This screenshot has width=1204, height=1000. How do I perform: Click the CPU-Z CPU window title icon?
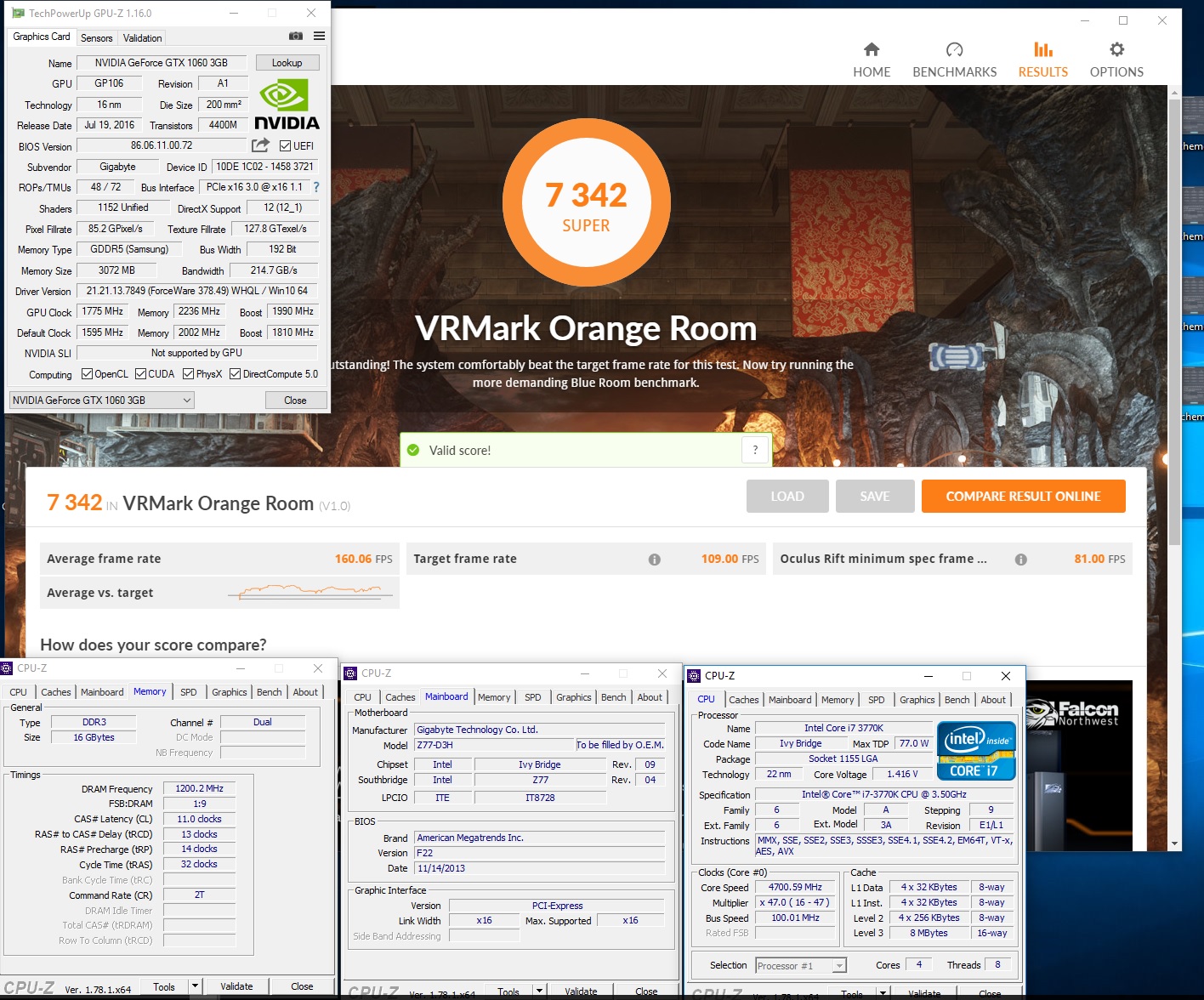pyautogui.click(x=694, y=676)
